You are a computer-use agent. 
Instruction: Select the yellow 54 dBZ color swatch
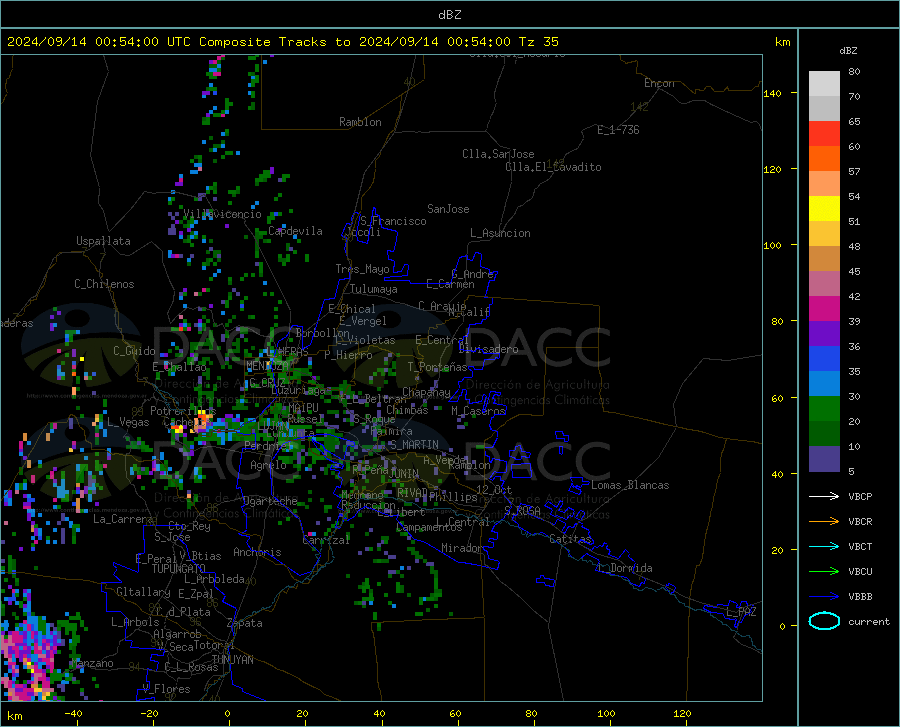point(824,209)
